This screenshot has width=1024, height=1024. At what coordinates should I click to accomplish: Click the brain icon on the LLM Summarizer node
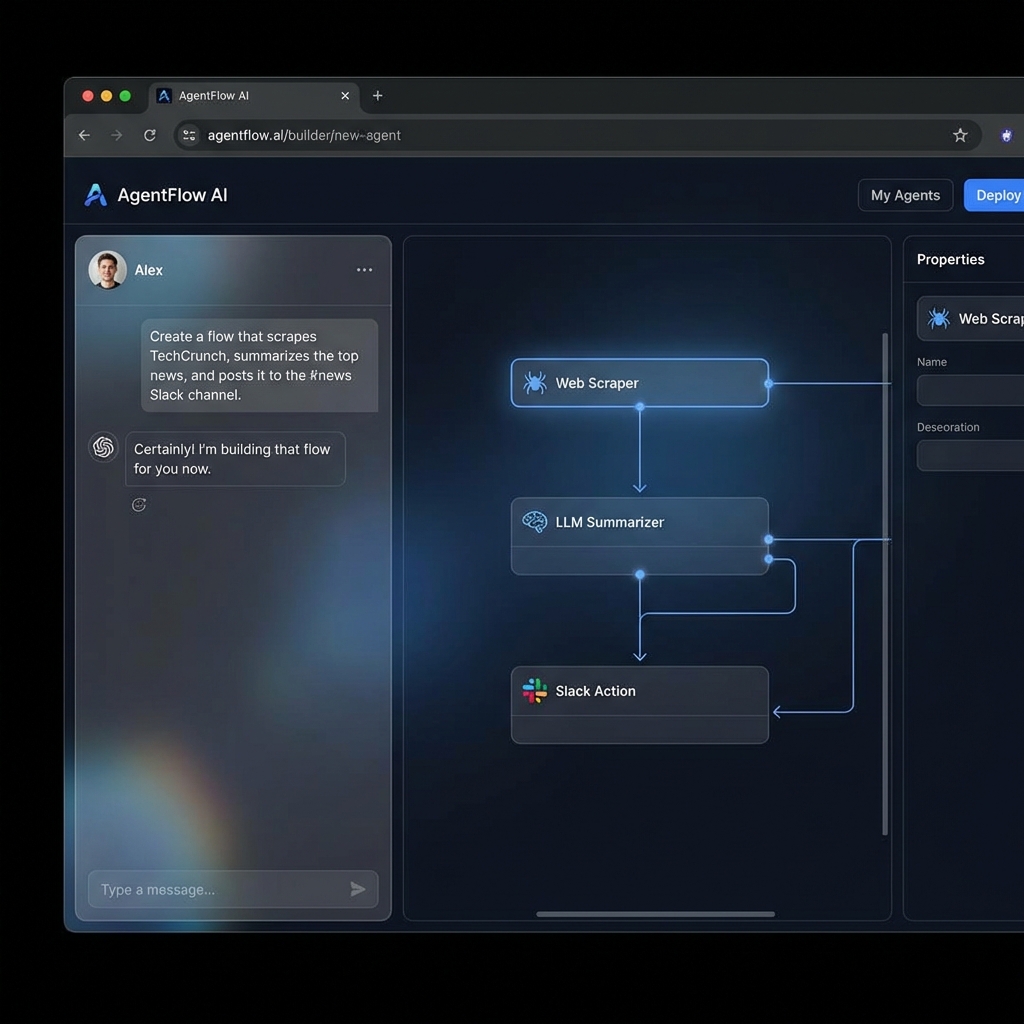click(534, 521)
